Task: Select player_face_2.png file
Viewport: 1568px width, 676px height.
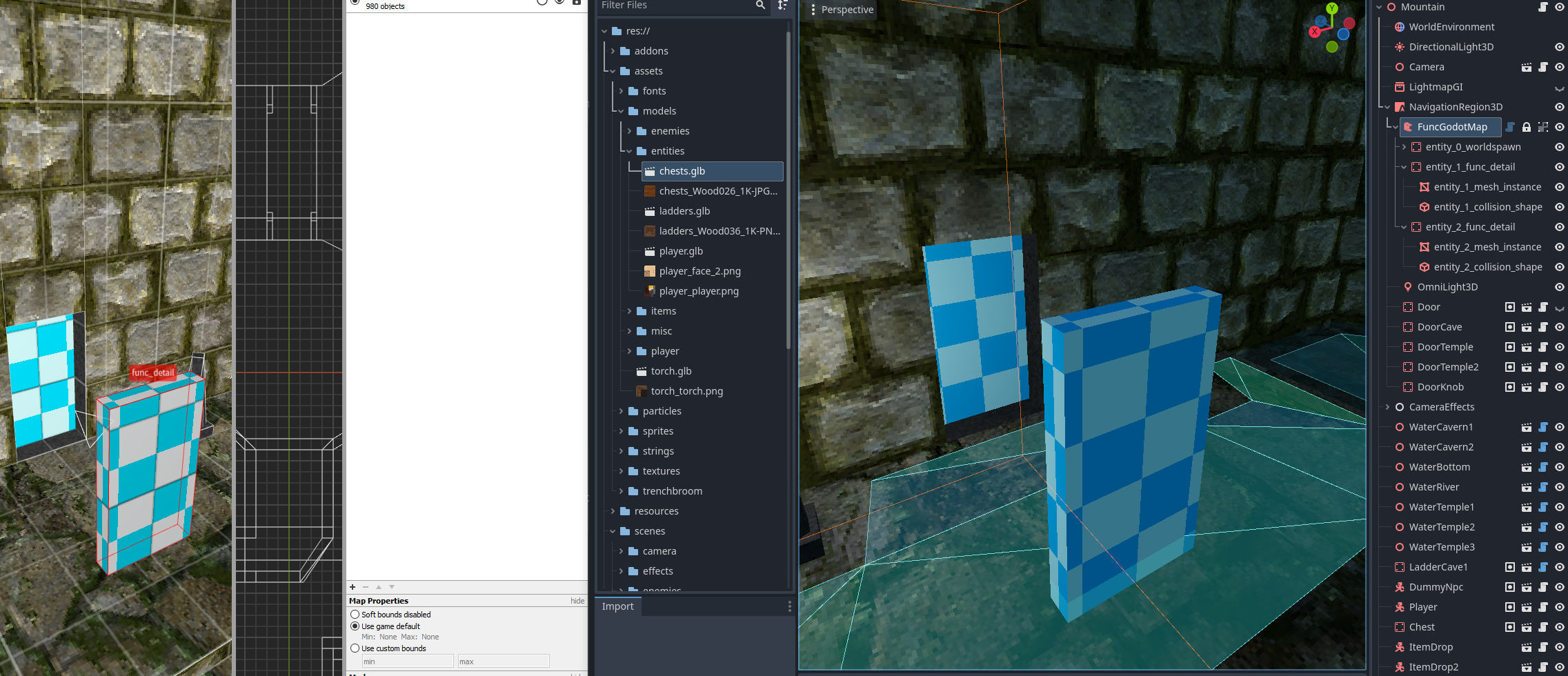Action: pos(699,271)
